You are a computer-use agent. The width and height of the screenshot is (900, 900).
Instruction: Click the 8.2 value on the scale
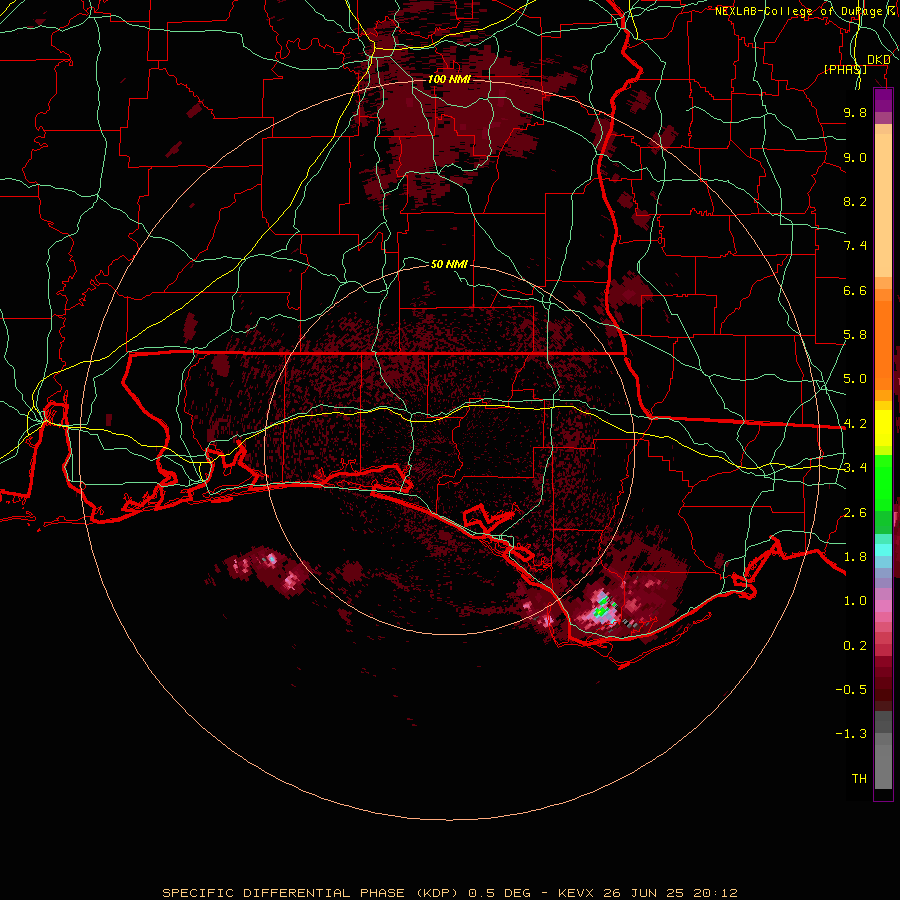point(855,201)
